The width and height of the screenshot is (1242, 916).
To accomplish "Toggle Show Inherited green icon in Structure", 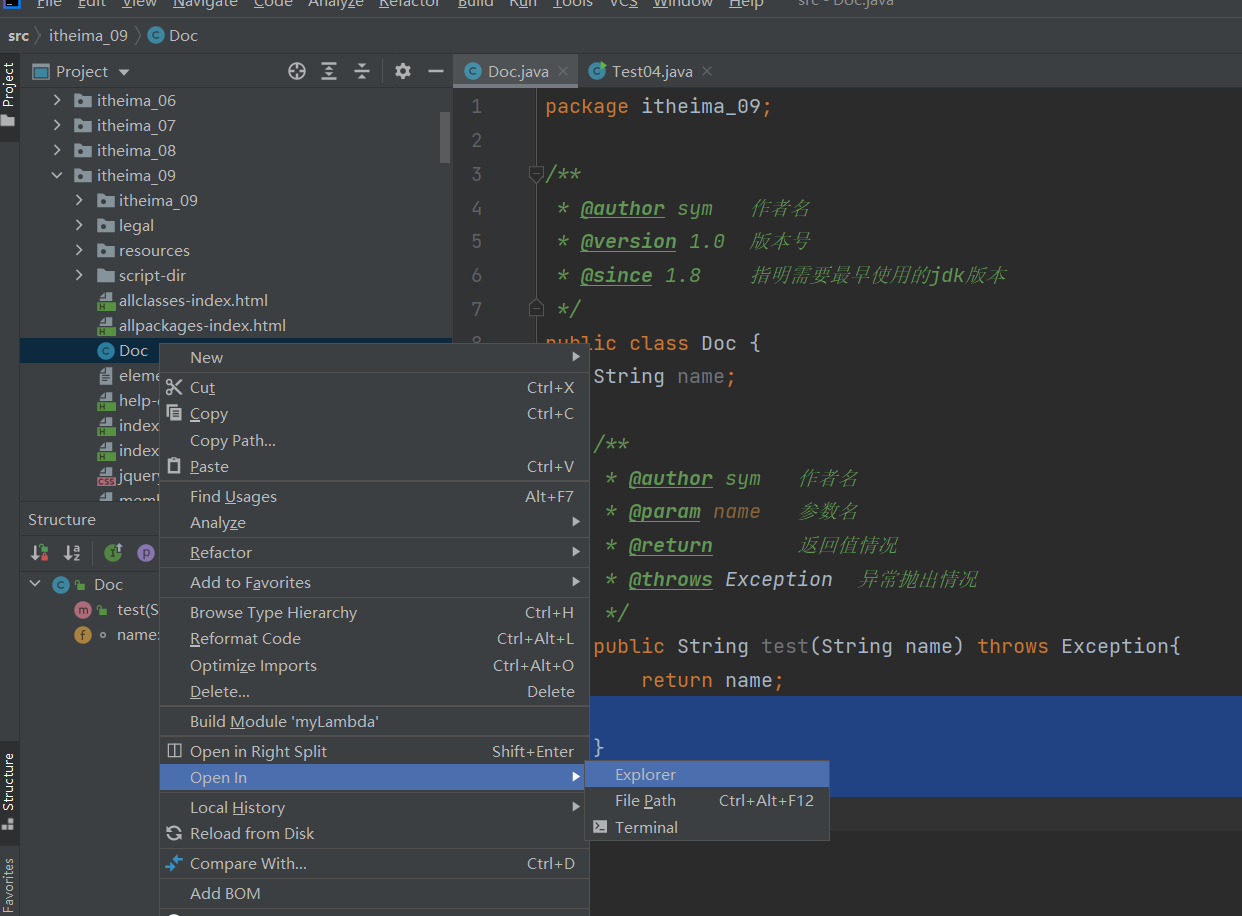I will click(113, 552).
